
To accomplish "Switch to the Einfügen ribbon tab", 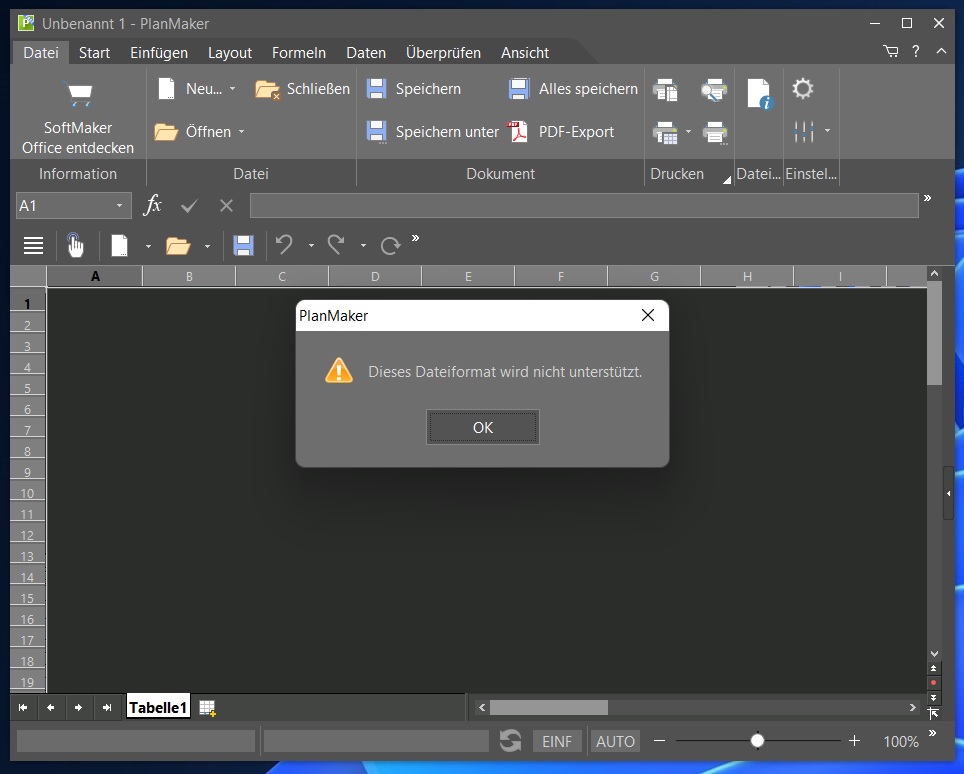I will pos(159,53).
